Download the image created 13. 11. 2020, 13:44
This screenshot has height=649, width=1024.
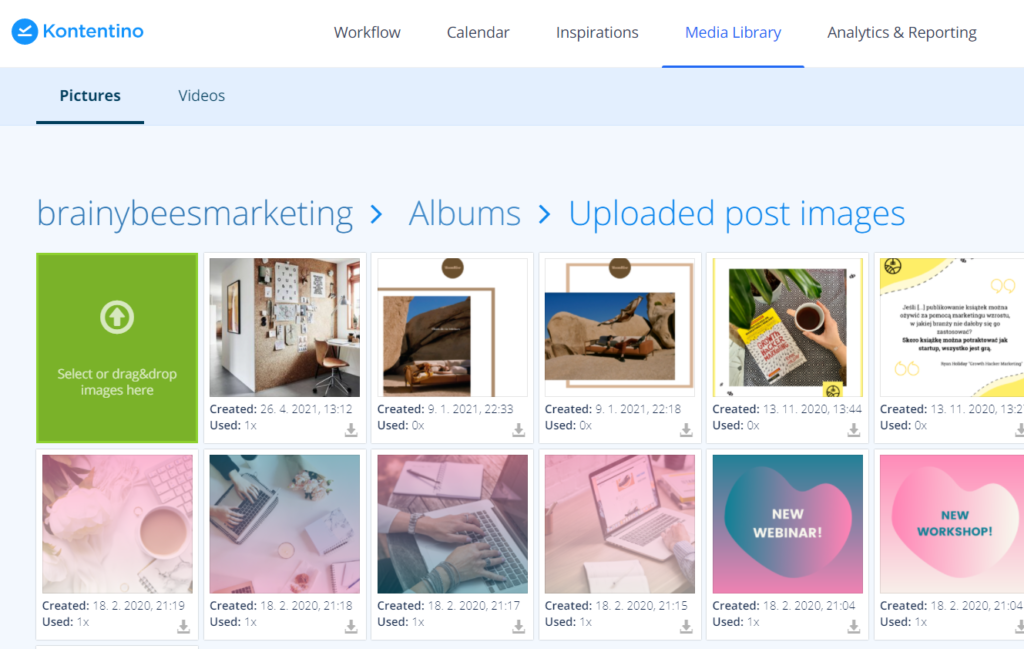click(x=854, y=430)
